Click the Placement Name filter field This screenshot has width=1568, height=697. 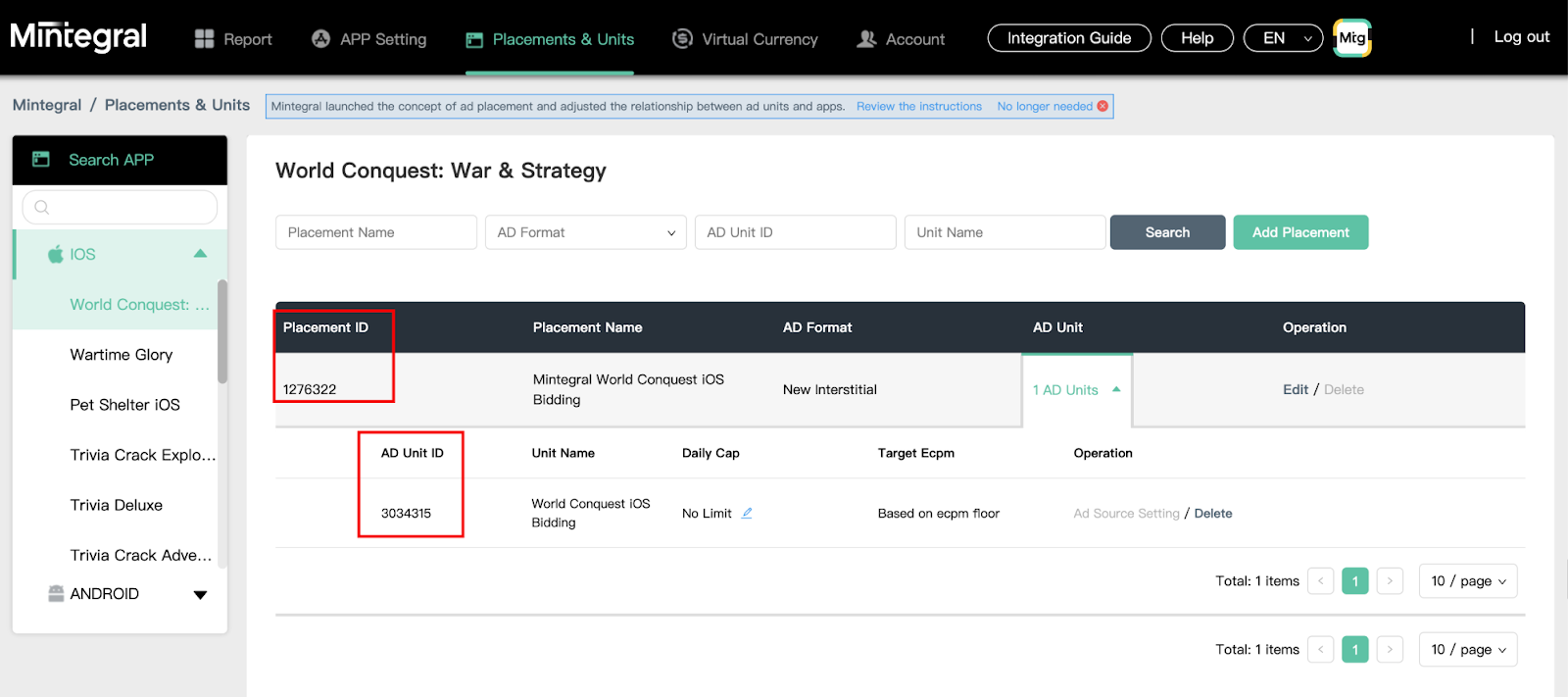tap(376, 232)
